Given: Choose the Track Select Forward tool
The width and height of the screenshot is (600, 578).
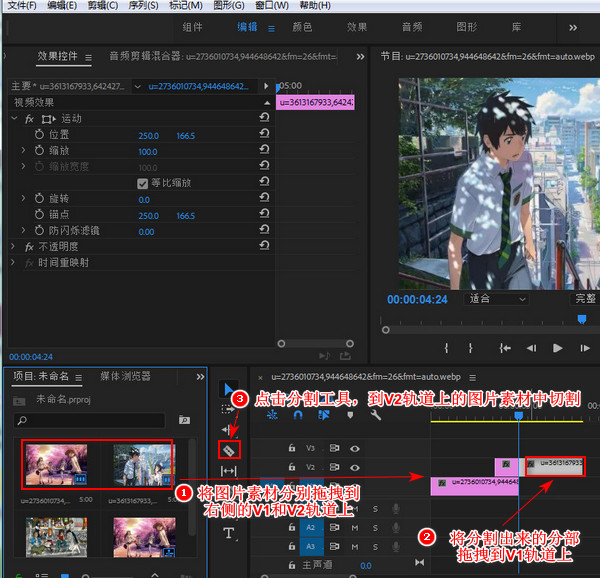Looking at the screenshot, I should point(228,409).
